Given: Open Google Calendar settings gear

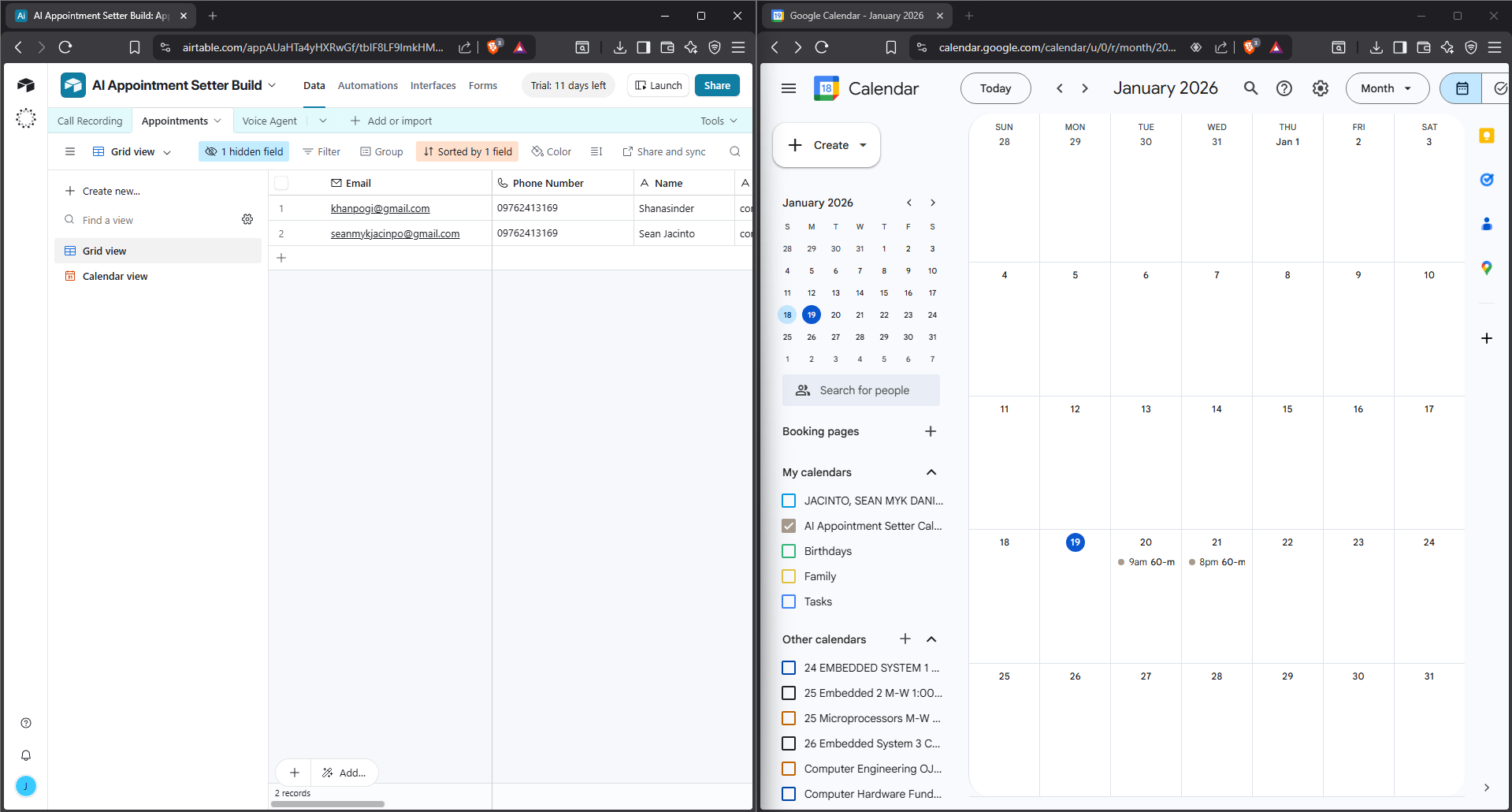Looking at the screenshot, I should 1321,88.
